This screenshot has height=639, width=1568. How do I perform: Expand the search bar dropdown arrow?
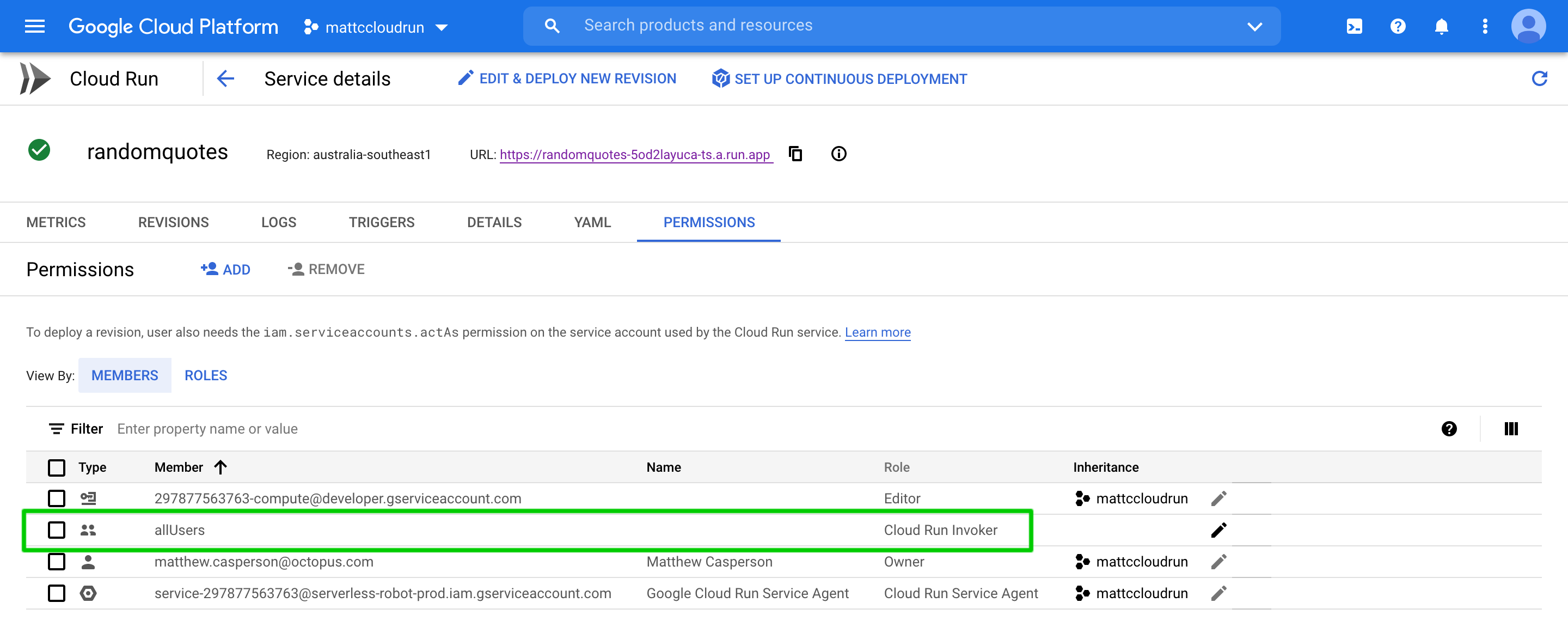1254,26
